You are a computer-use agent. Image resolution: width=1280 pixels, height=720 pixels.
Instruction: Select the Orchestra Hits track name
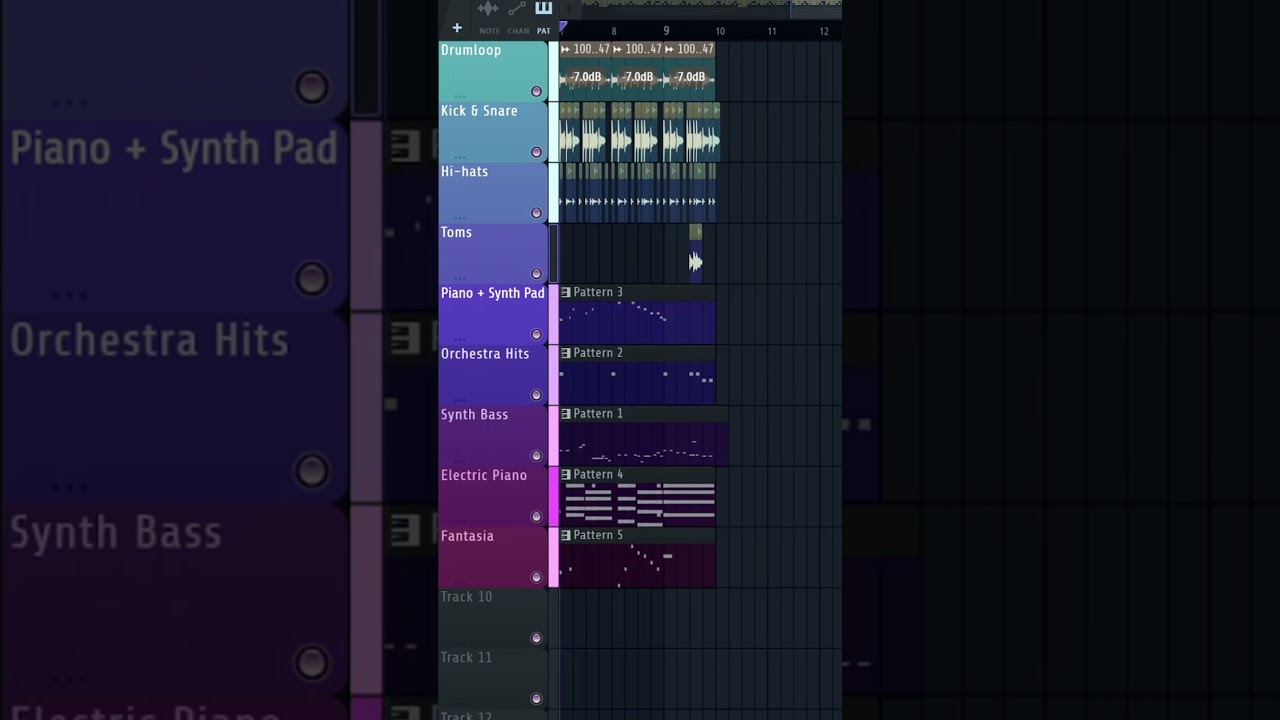point(485,354)
